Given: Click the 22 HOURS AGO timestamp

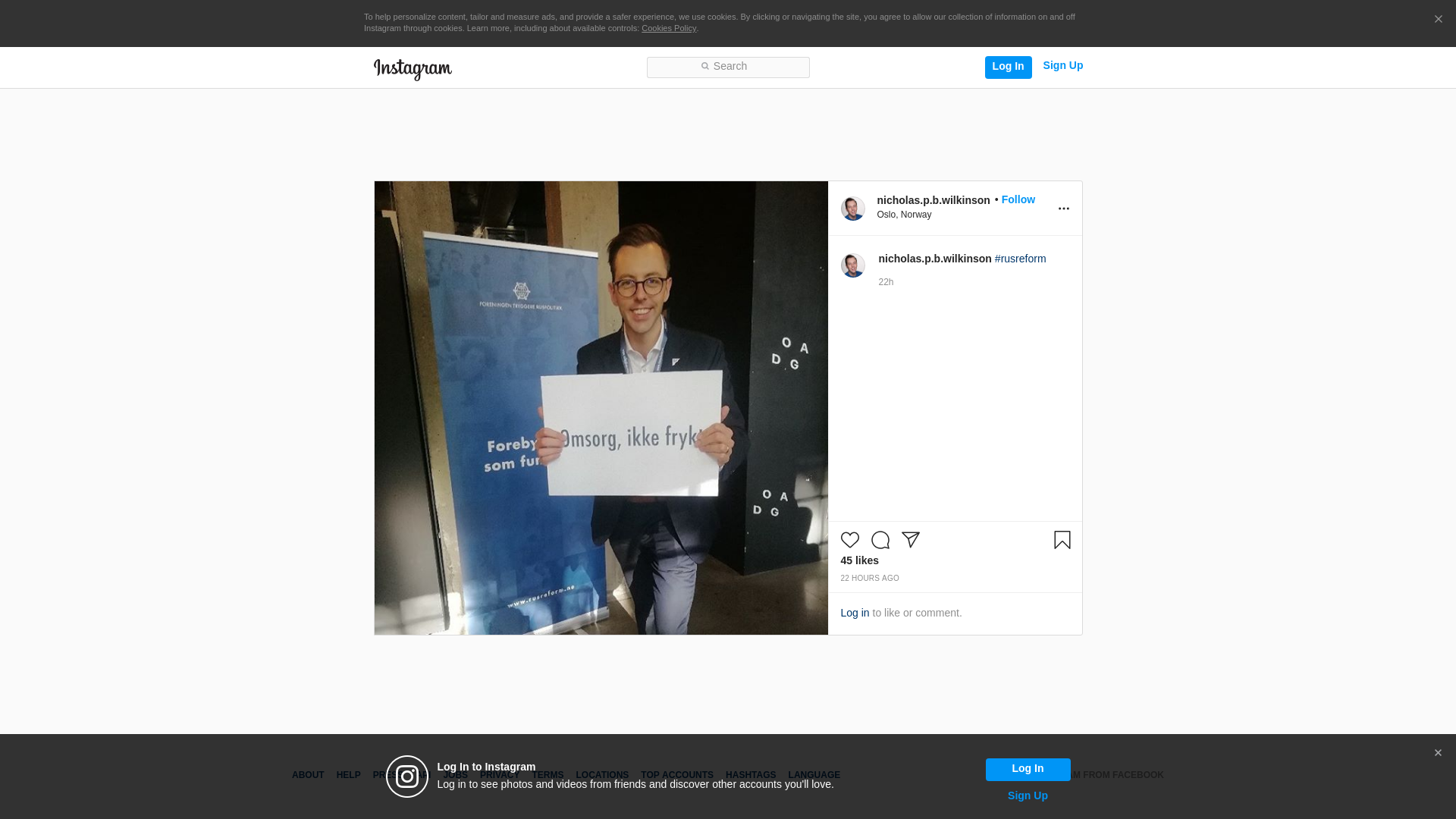Looking at the screenshot, I should pos(869,579).
